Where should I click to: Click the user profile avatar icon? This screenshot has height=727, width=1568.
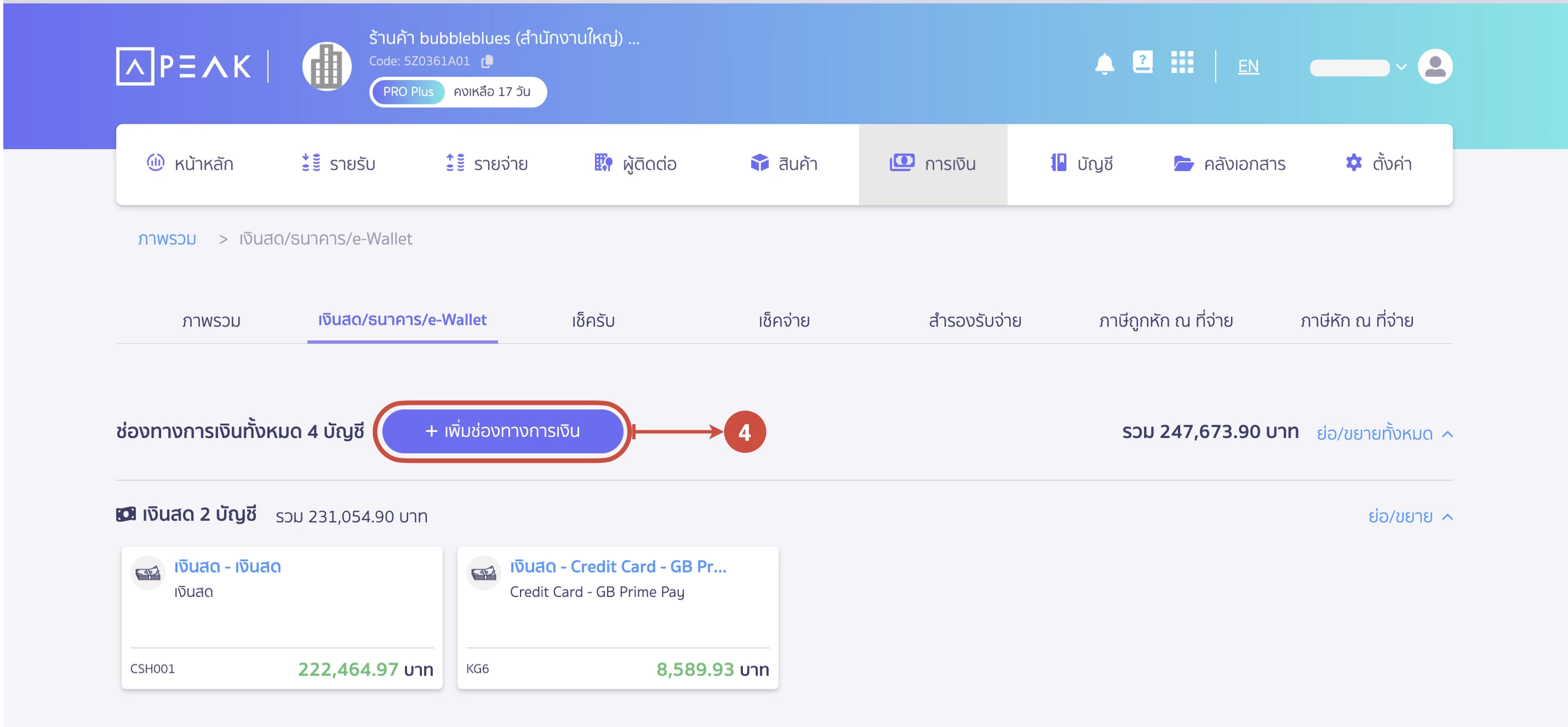[1434, 66]
